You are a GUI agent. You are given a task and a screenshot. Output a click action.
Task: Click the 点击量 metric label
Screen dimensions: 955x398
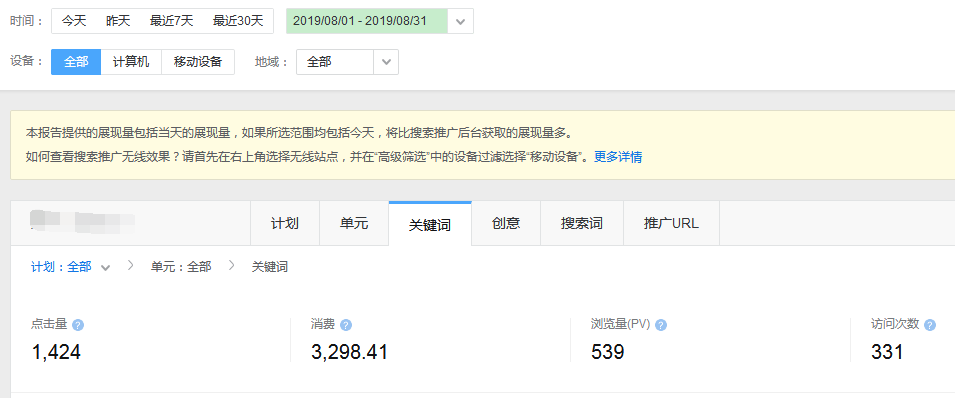tap(49, 324)
